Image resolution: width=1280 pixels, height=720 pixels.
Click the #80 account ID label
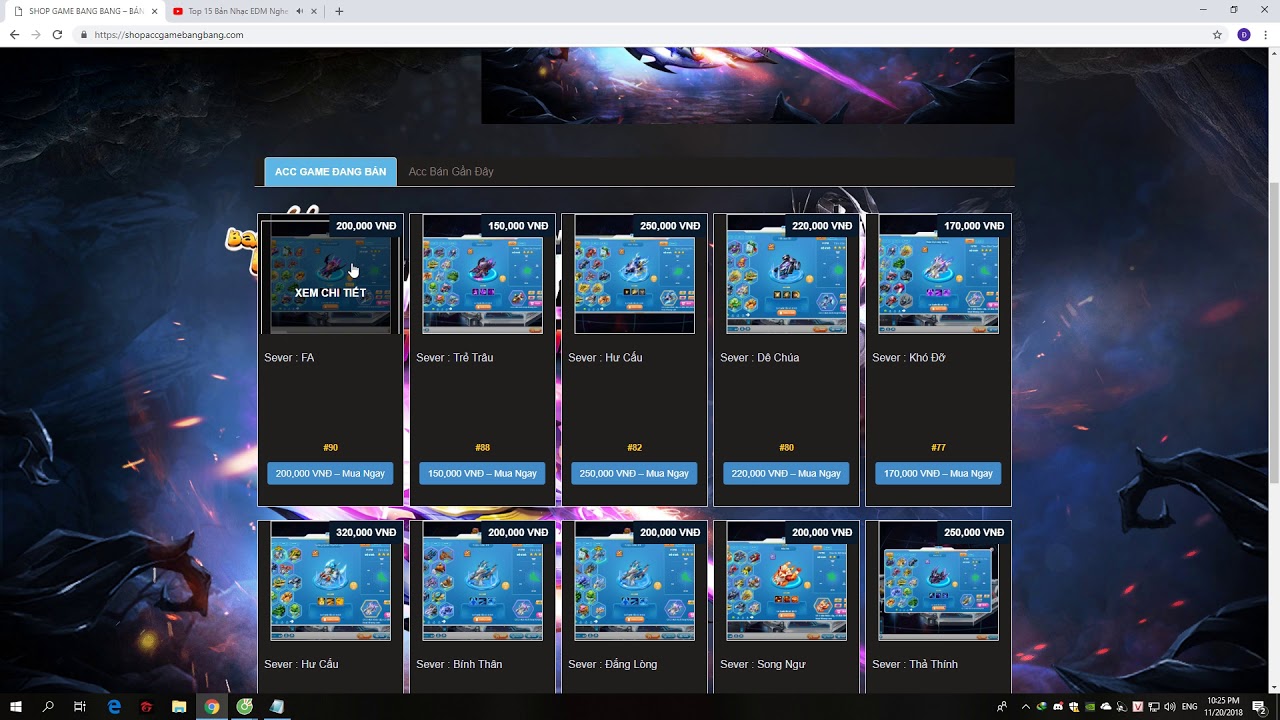pyautogui.click(x=787, y=448)
